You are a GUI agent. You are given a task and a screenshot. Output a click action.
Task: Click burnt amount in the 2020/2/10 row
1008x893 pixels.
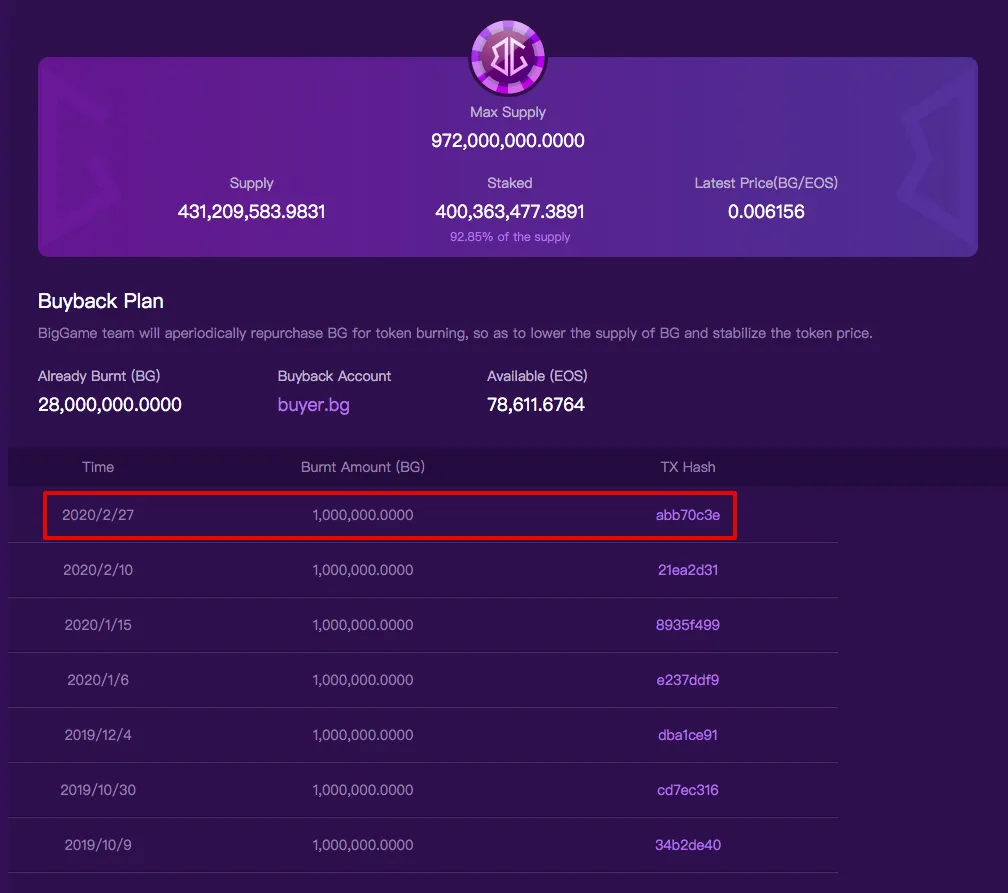[363, 570]
